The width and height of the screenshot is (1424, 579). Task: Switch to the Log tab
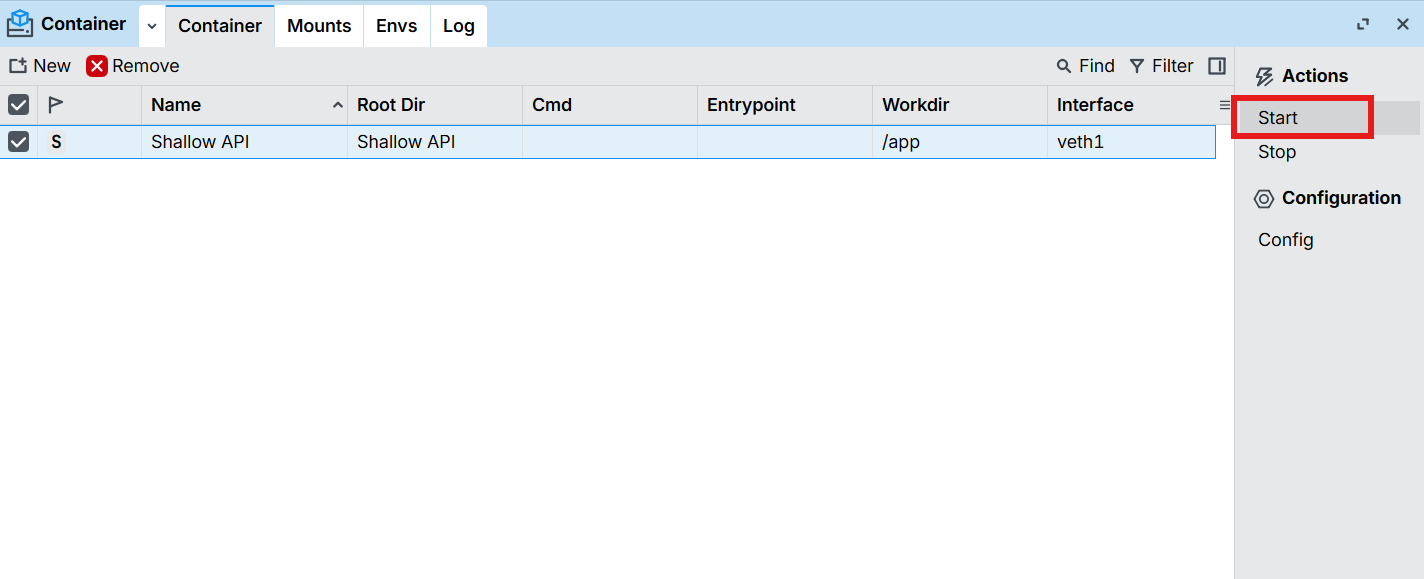coord(459,26)
